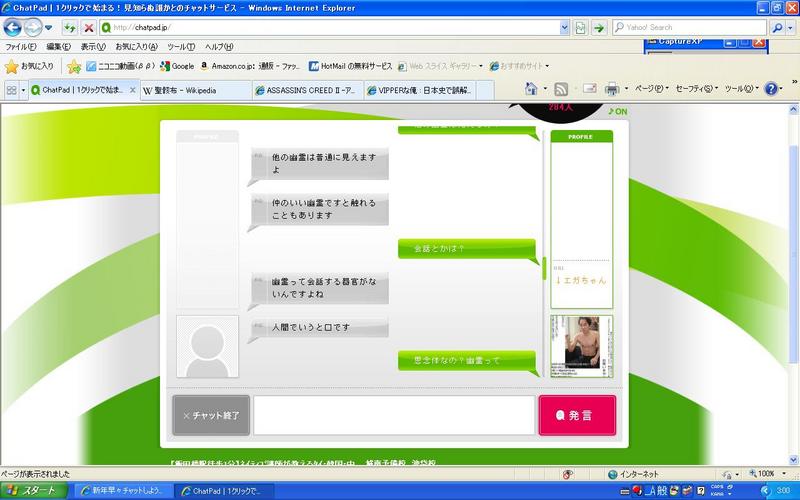Screen dimensions: 800x500
Task: Open the ツール menu in menu bar
Action: coord(181,46)
